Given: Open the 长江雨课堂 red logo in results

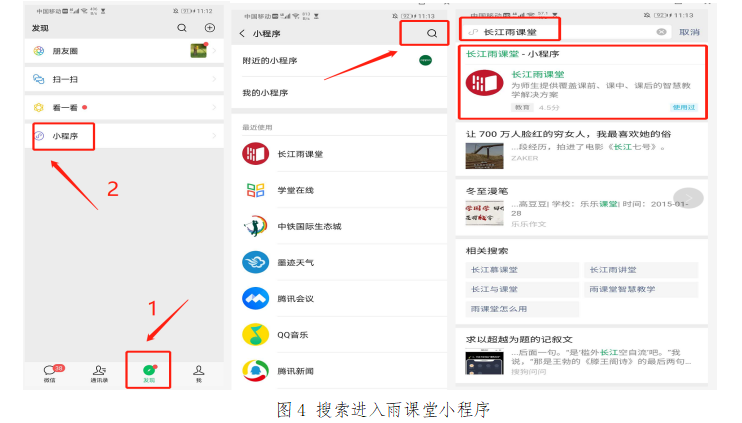Looking at the screenshot, I should pos(485,83).
